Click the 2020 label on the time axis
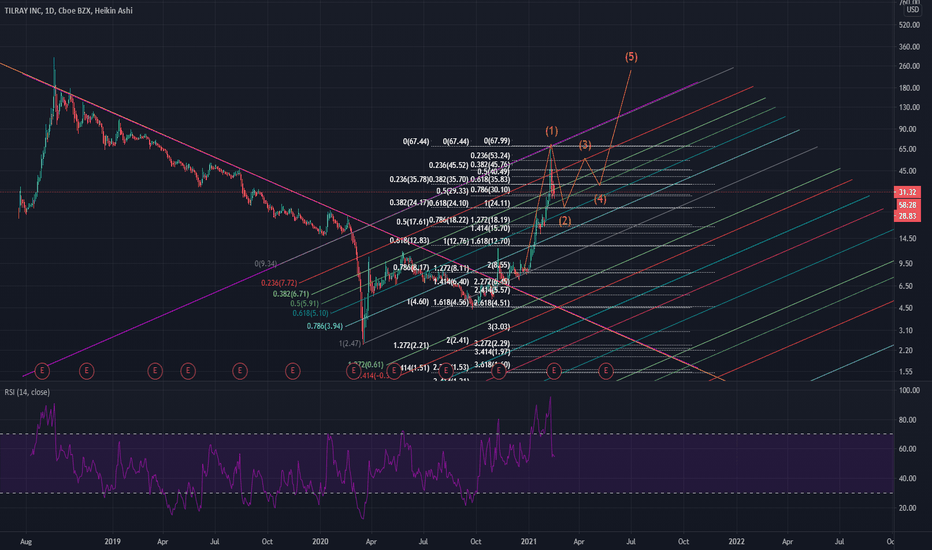 tap(320, 542)
